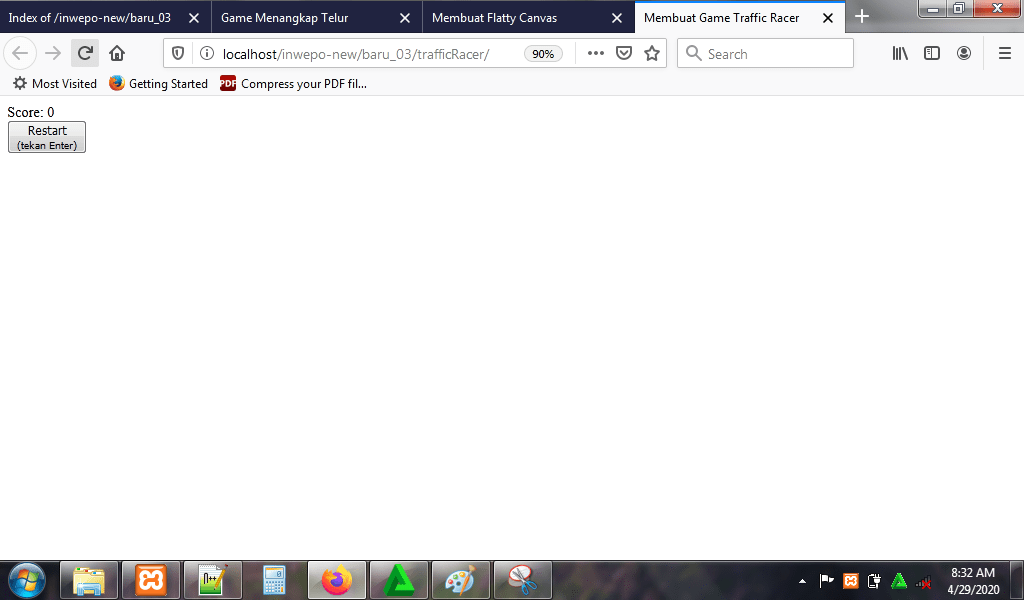The image size is (1024, 600).
Task: Open Notepad++ from the taskbar
Action: [x=213, y=580]
